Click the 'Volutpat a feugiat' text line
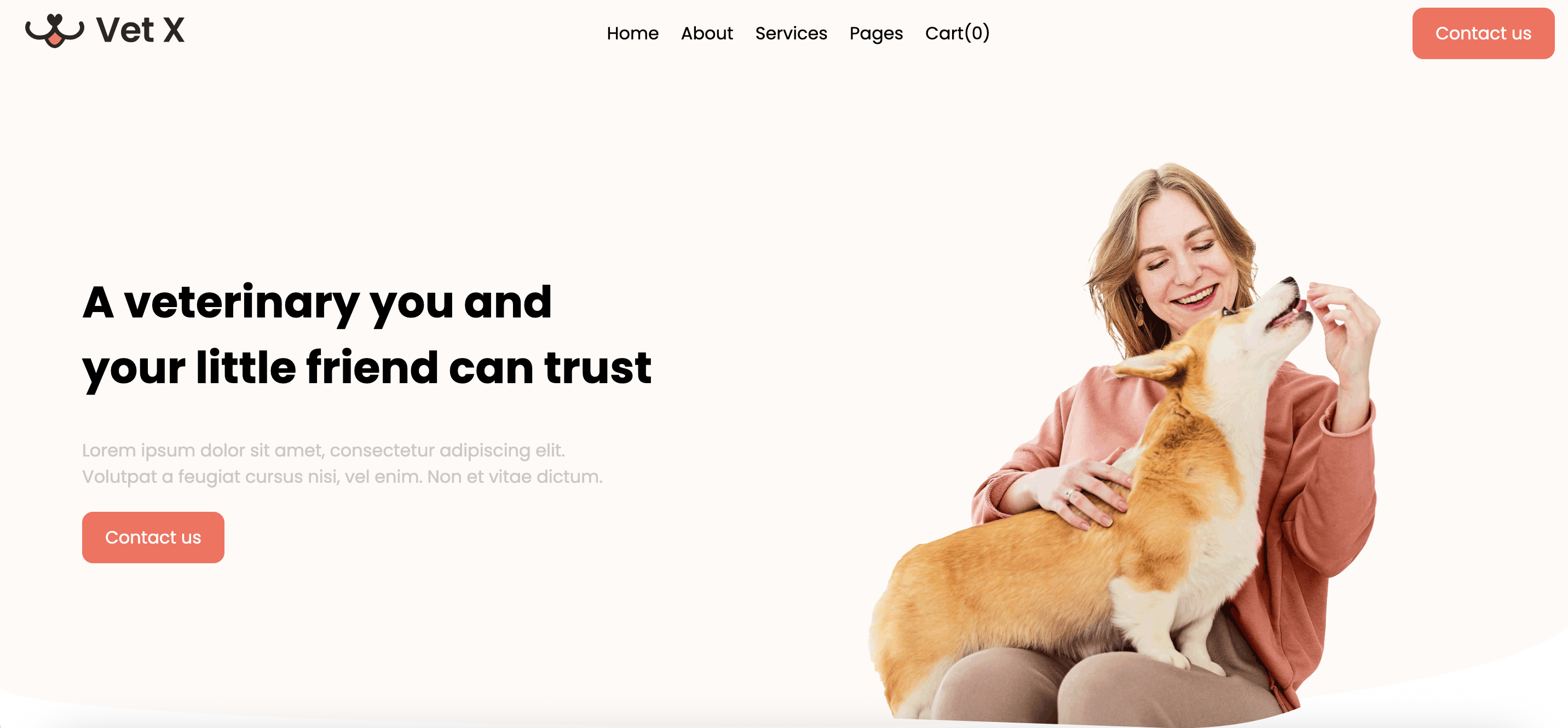This screenshot has height=728, width=1568. point(342,477)
